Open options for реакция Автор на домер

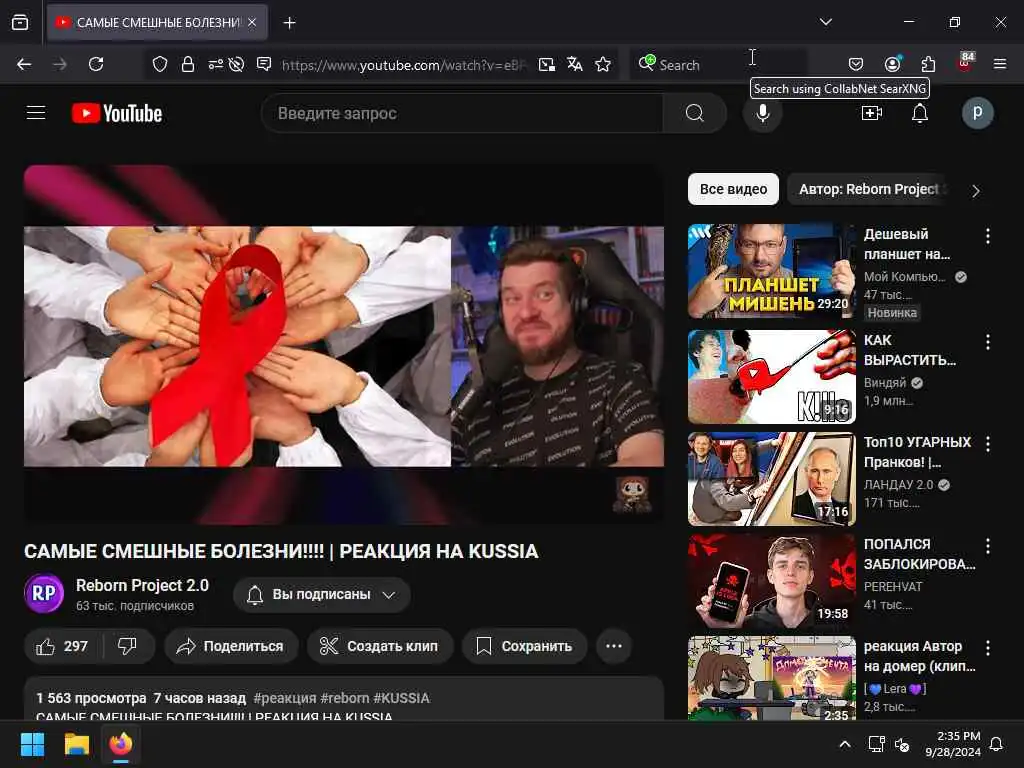click(987, 648)
